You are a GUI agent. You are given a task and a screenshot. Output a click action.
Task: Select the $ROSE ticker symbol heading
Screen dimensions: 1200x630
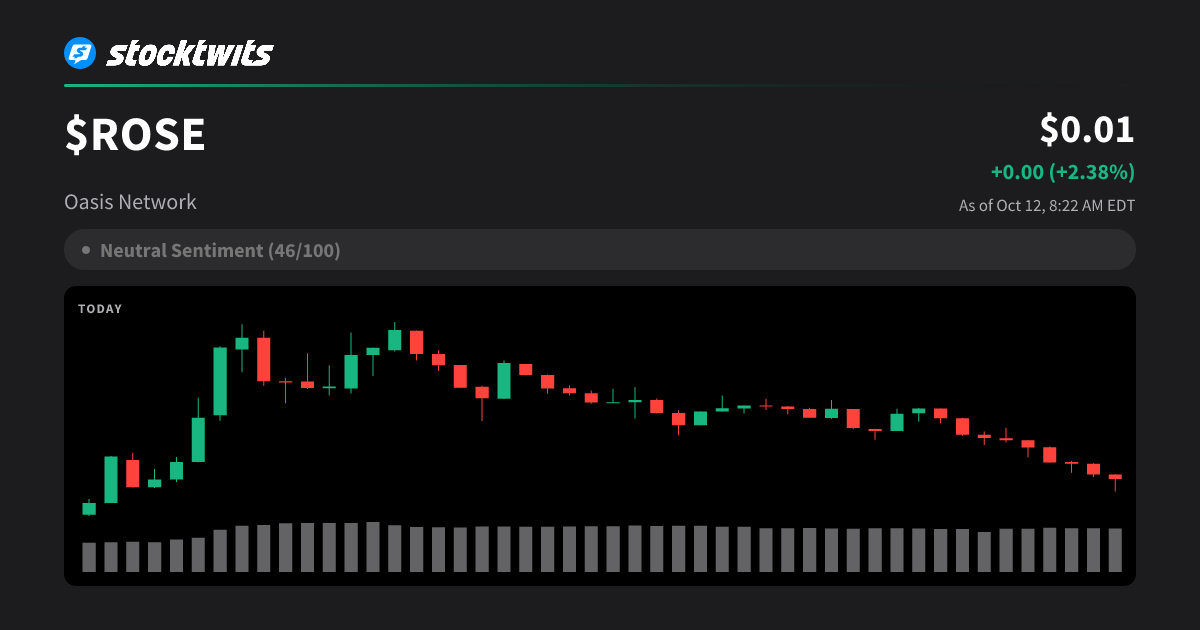[x=136, y=135]
